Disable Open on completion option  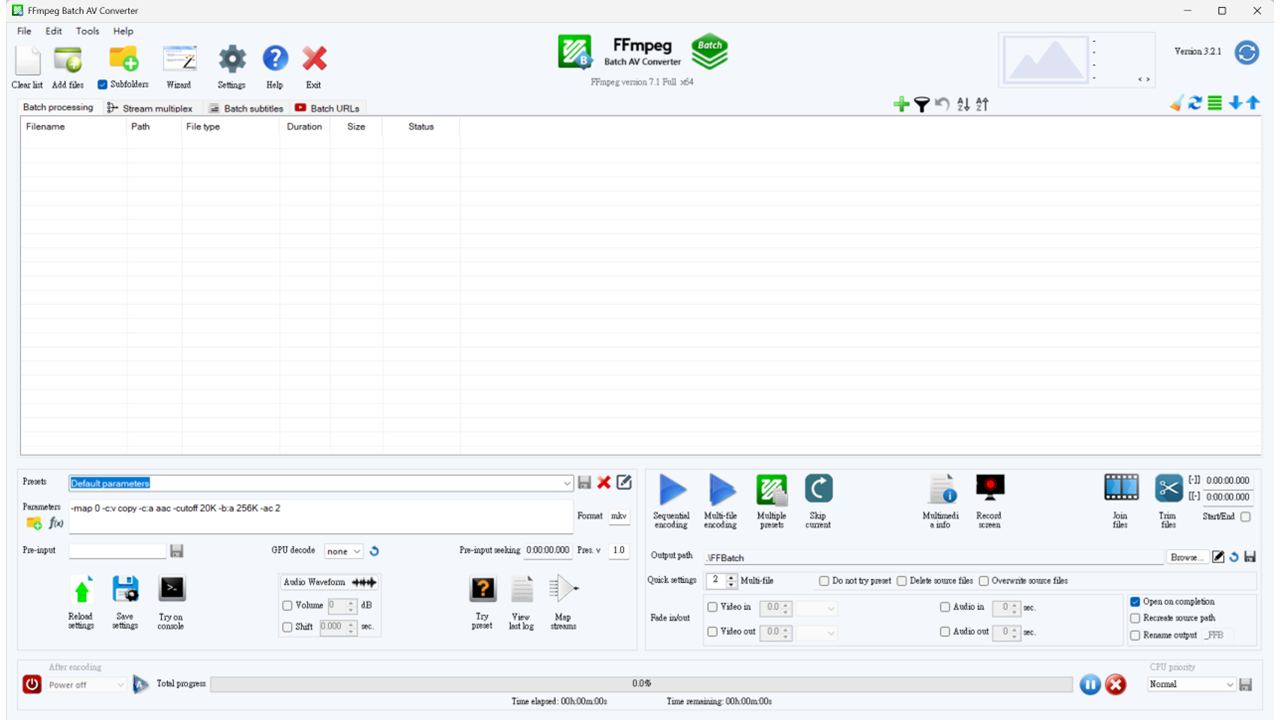pos(1135,602)
